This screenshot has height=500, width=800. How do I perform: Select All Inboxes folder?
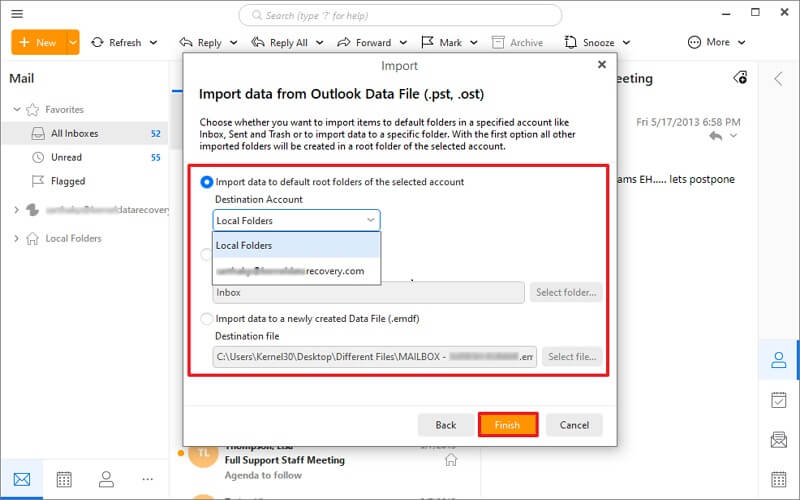(x=85, y=133)
